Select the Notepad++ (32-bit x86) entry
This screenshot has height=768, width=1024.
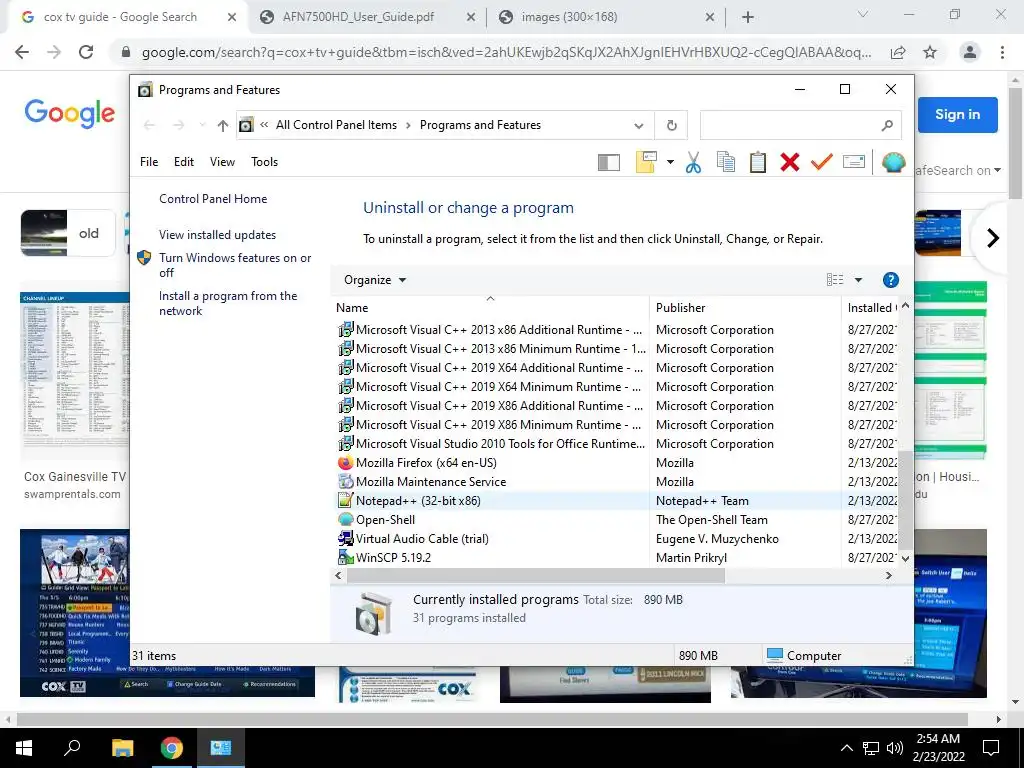(617, 501)
